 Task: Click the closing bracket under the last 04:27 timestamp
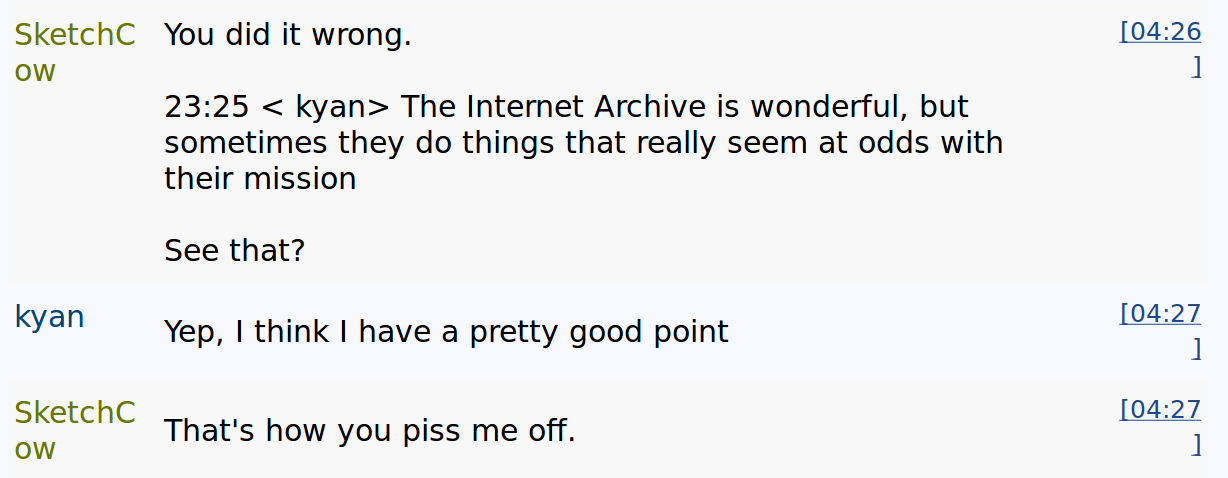1197,445
